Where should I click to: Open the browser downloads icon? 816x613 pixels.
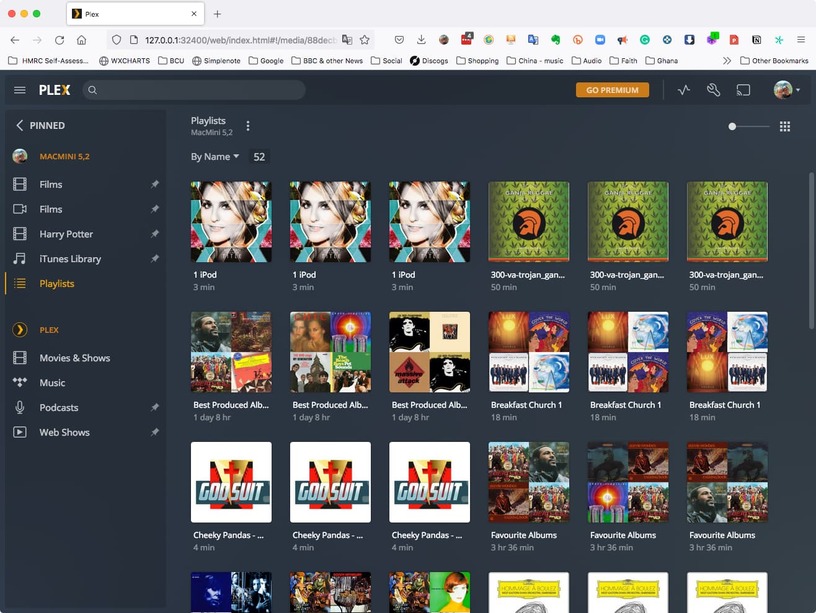[422, 40]
